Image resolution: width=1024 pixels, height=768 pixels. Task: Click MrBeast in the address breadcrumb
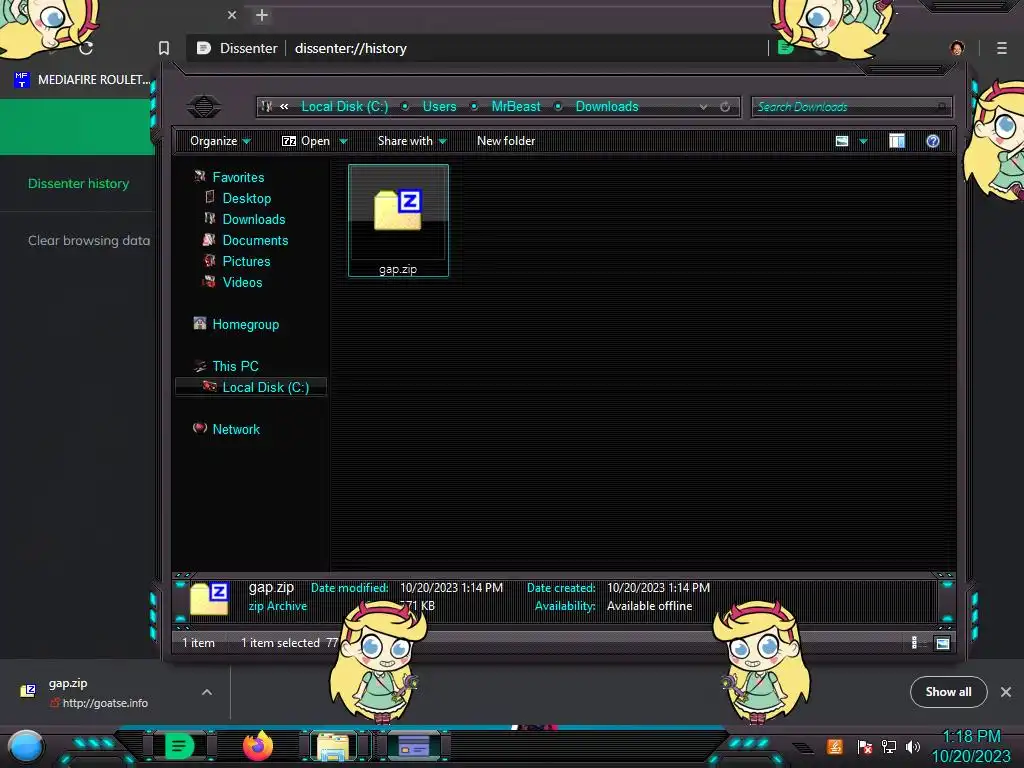click(516, 106)
